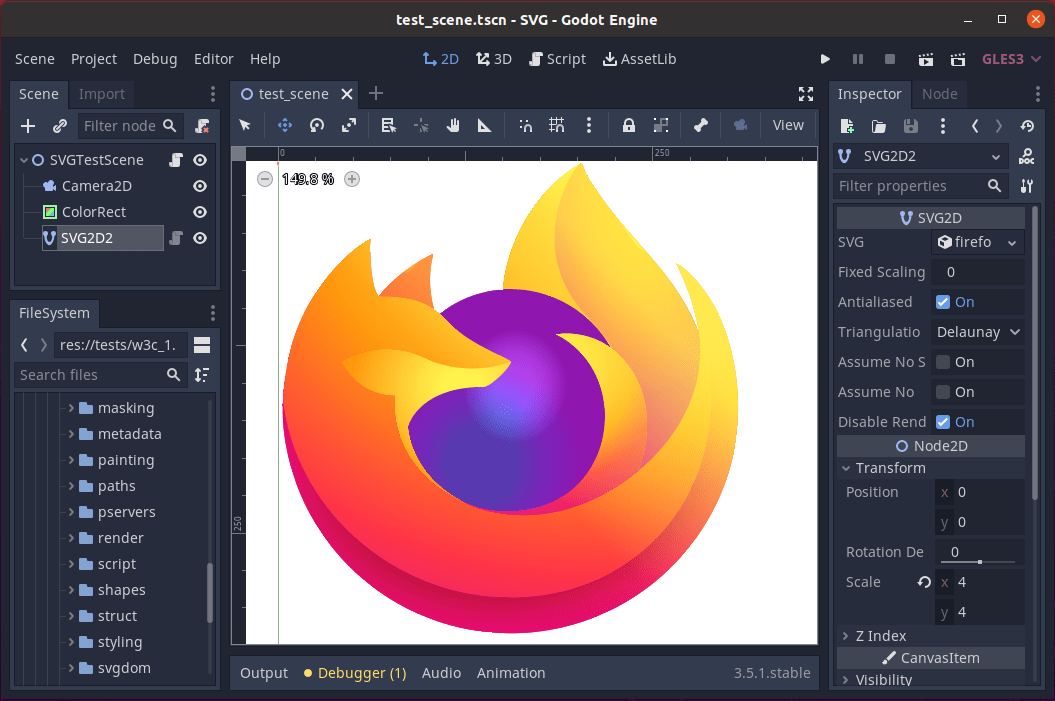Open the Triangulation Delaunay dropdown
1055x701 pixels.
tap(977, 331)
